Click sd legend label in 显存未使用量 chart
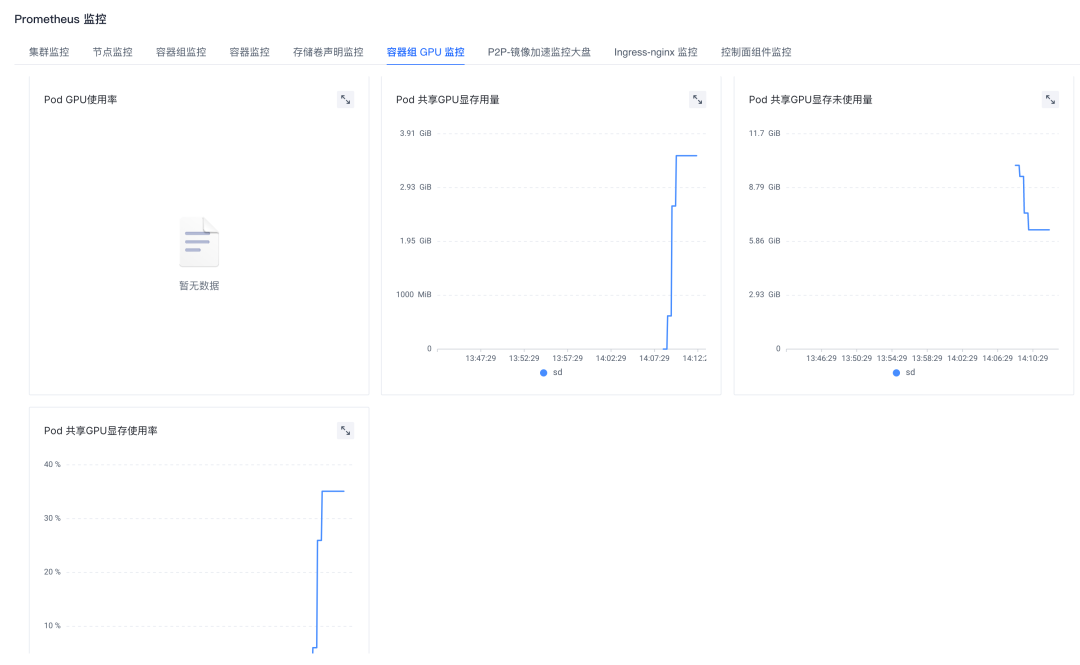Image resolution: width=1080 pixels, height=665 pixels. (x=910, y=372)
